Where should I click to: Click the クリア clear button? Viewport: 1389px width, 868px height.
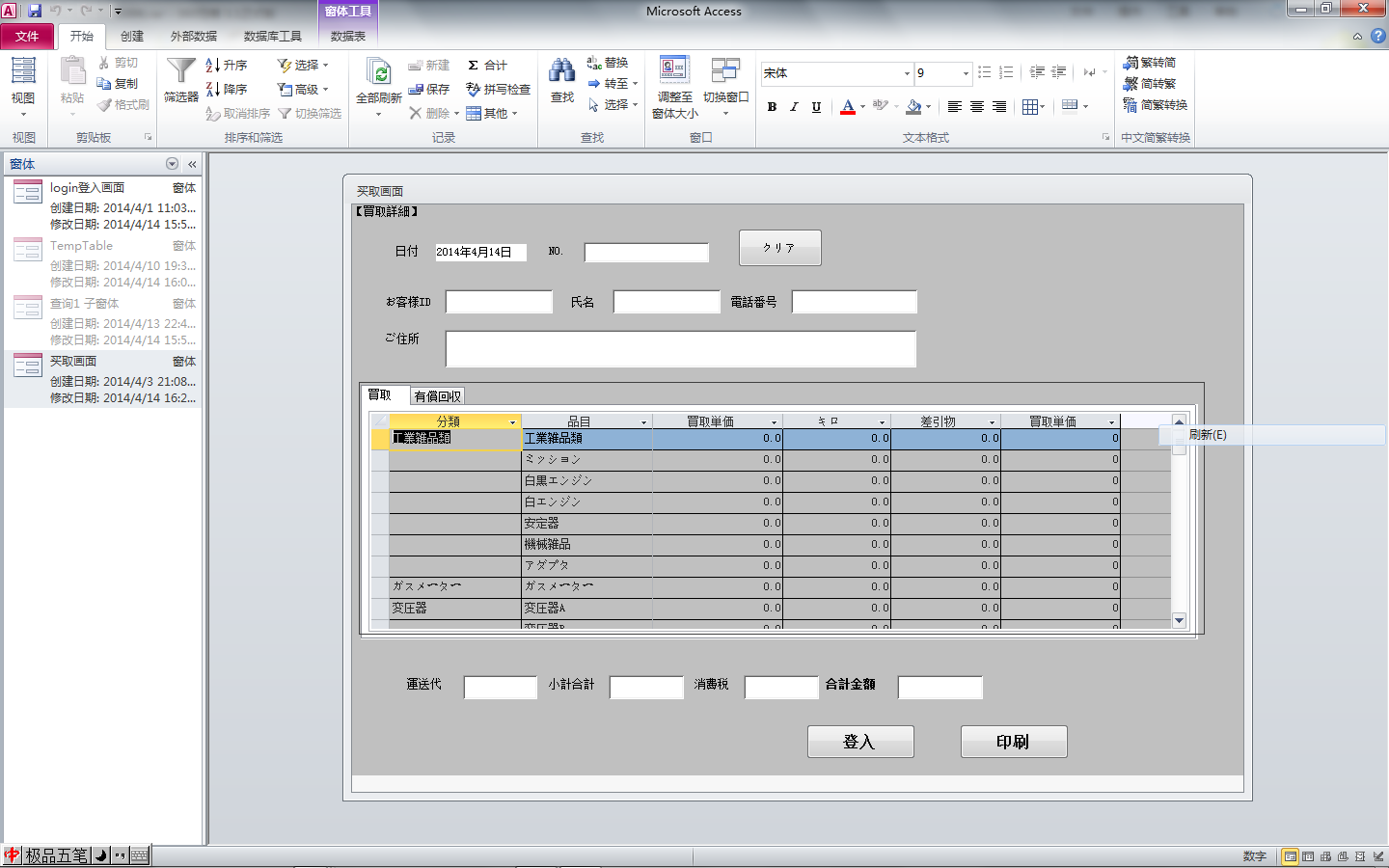pyautogui.click(x=779, y=248)
